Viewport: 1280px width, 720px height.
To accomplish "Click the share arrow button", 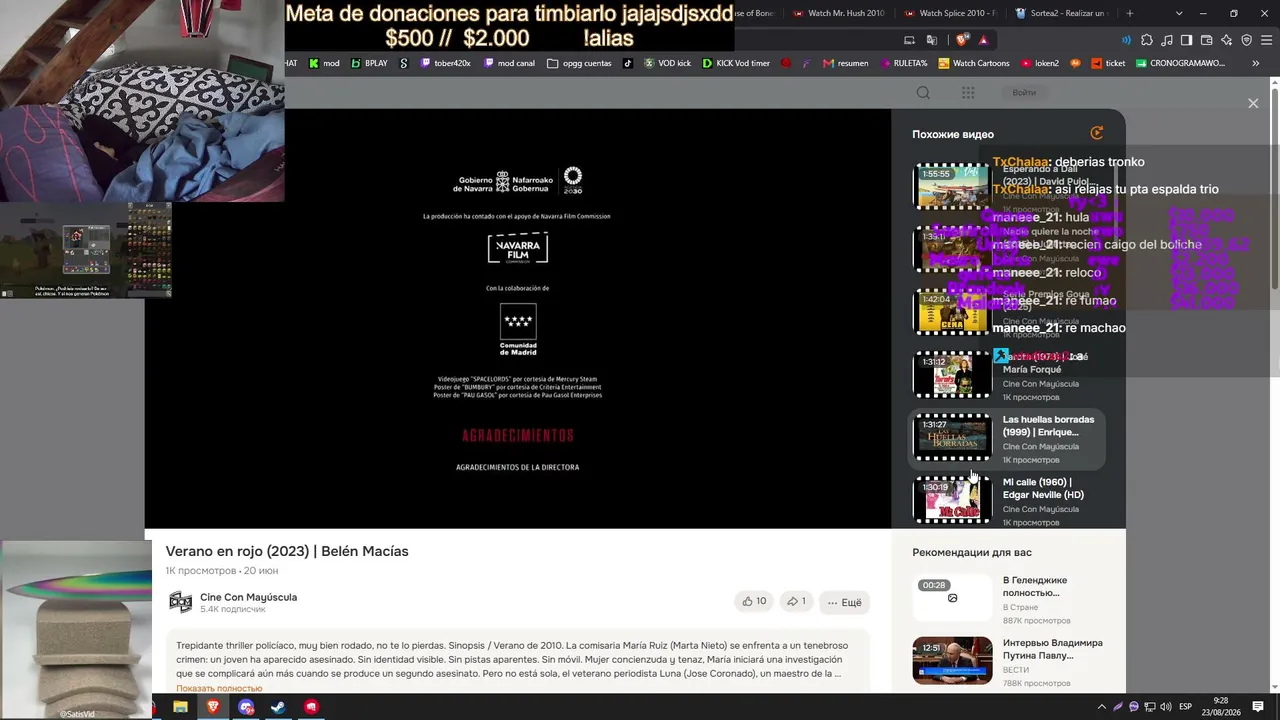I will pyautogui.click(x=797, y=601).
